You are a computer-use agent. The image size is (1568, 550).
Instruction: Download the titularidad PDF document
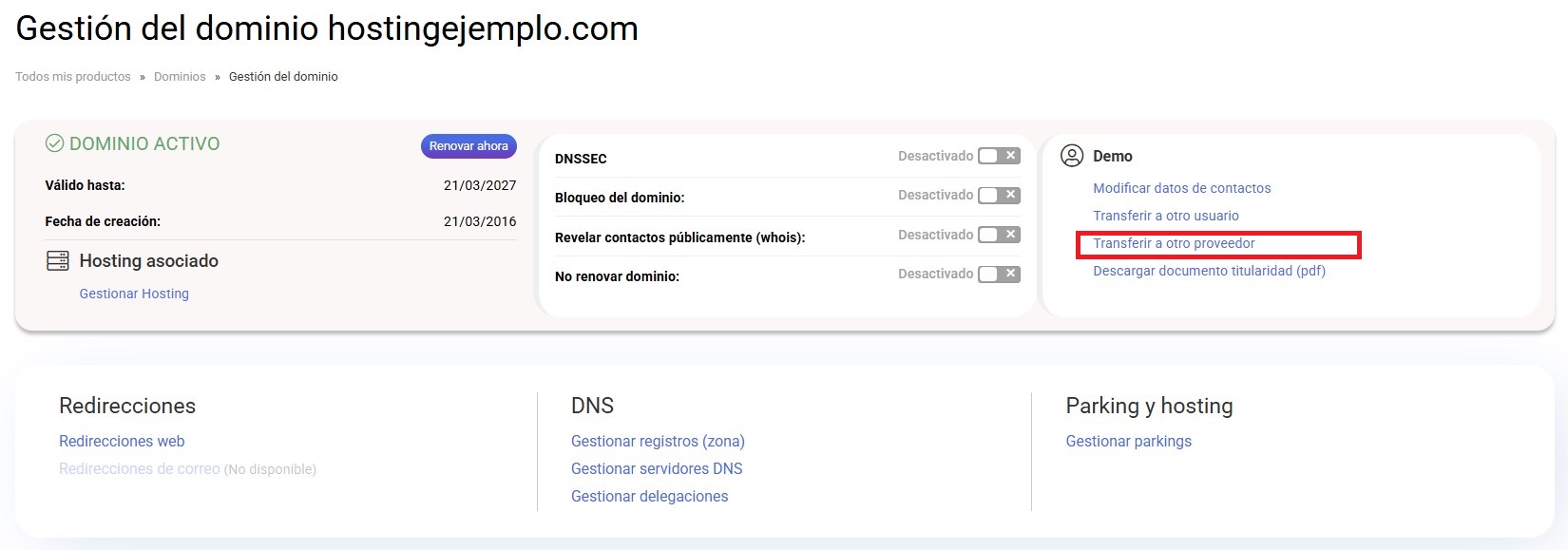(1209, 271)
